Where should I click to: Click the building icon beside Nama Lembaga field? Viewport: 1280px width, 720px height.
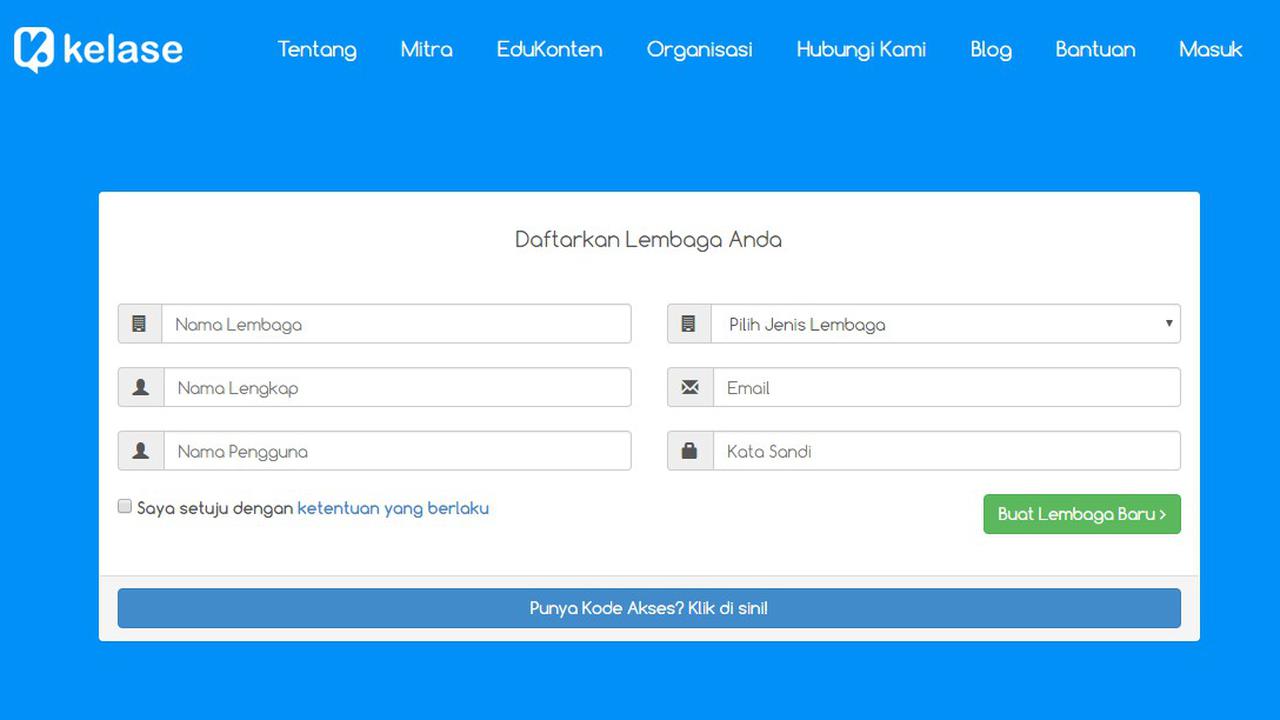(x=139, y=323)
